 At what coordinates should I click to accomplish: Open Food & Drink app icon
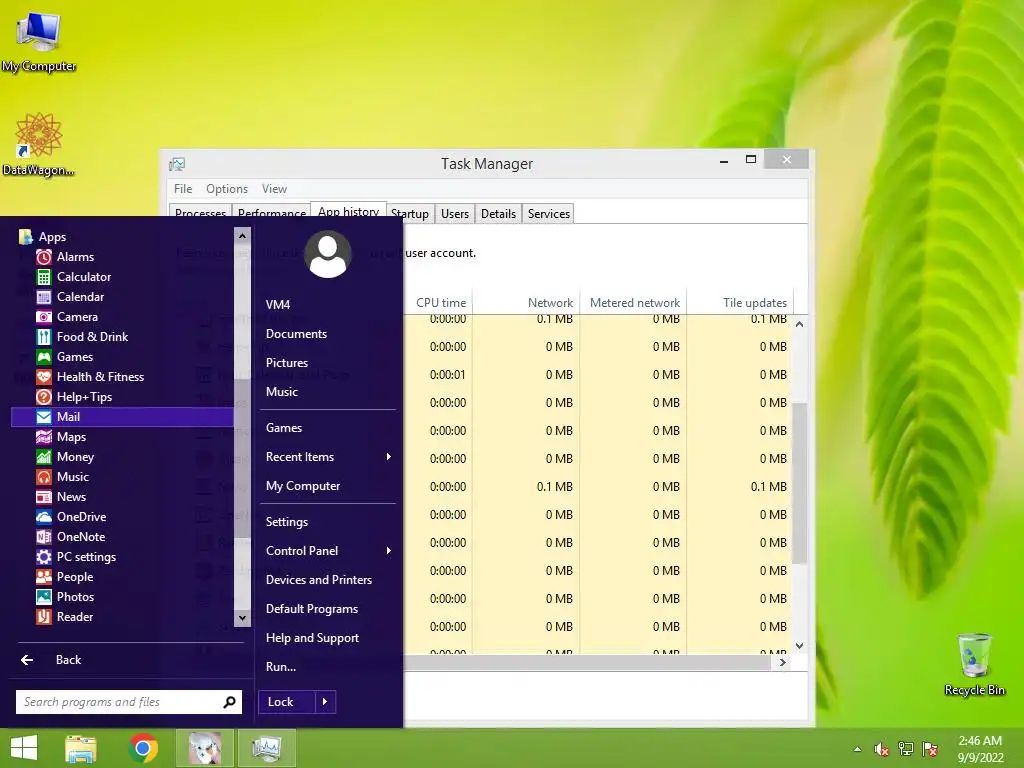44,337
